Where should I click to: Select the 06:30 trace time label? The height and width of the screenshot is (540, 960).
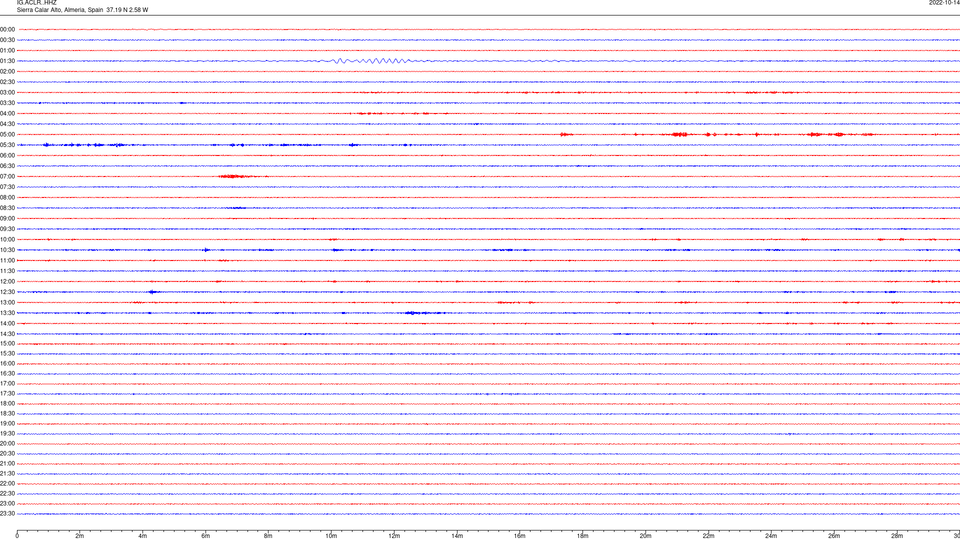point(7,166)
